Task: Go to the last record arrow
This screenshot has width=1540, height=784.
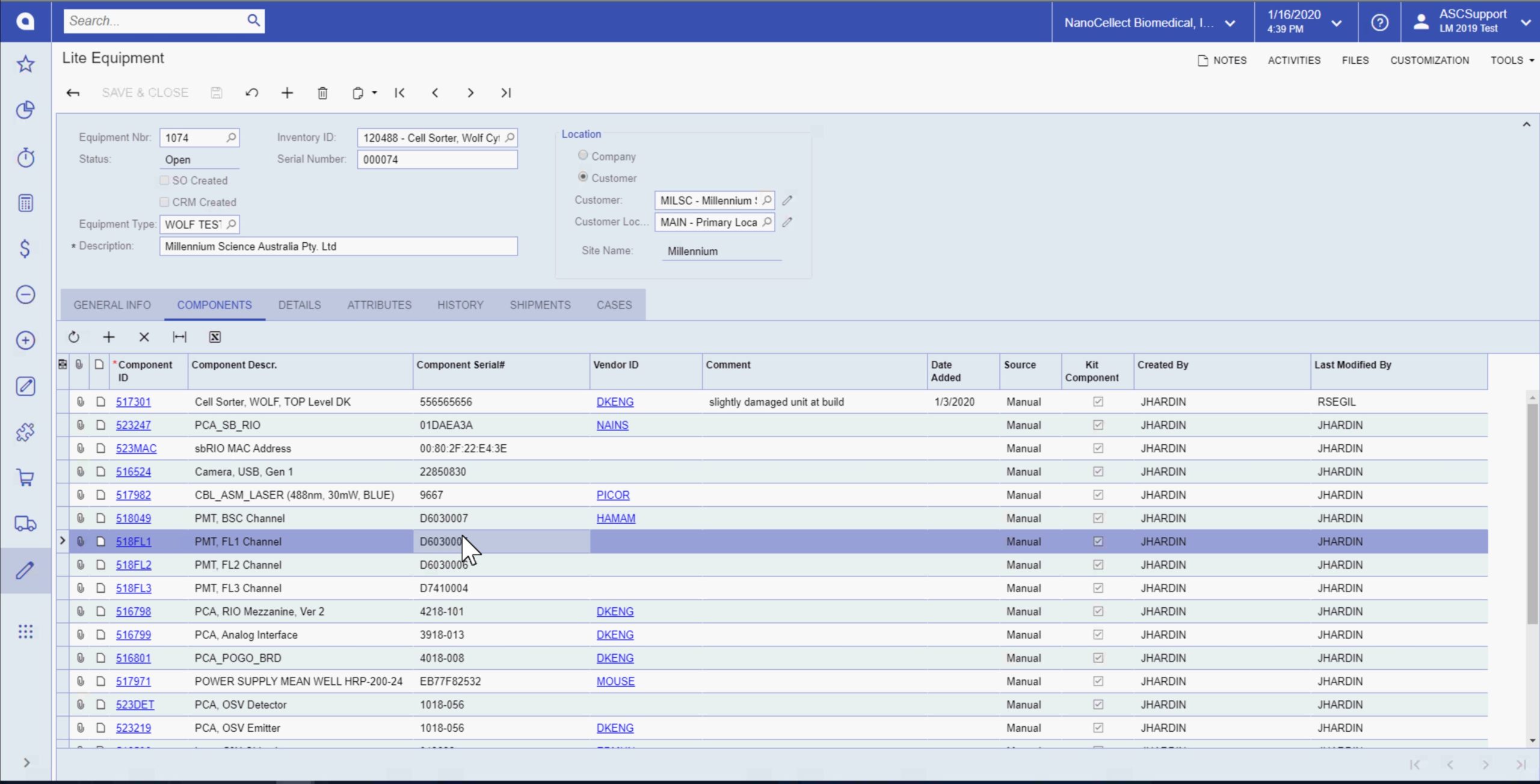Action: [506, 93]
